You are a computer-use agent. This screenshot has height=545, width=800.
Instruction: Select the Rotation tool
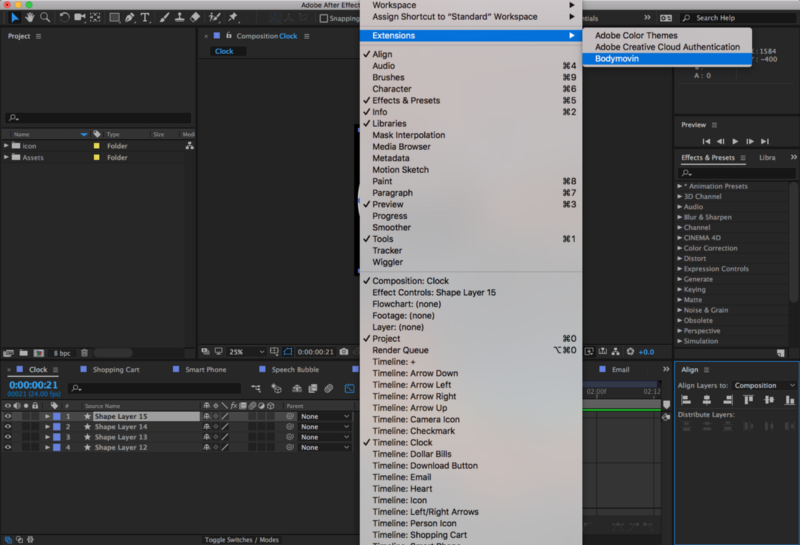pos(64,18)
